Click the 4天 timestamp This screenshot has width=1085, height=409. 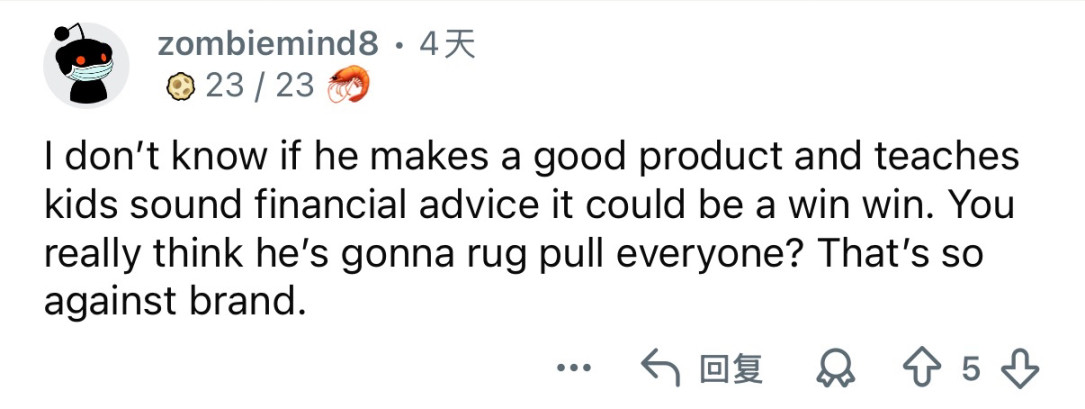pyautogui.click(x=447, y=44)
